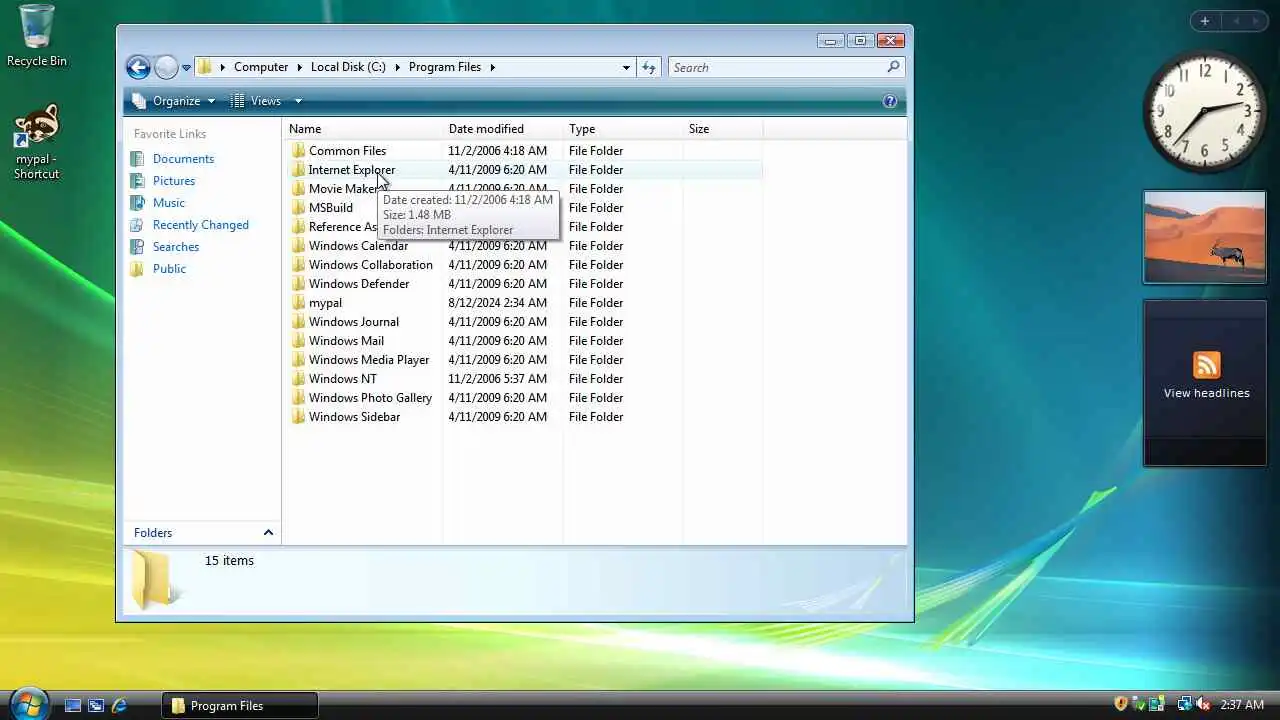Go back with the blue Back arrow
This screenshot has height=720, width=1280.
click(x=138, y=67)
